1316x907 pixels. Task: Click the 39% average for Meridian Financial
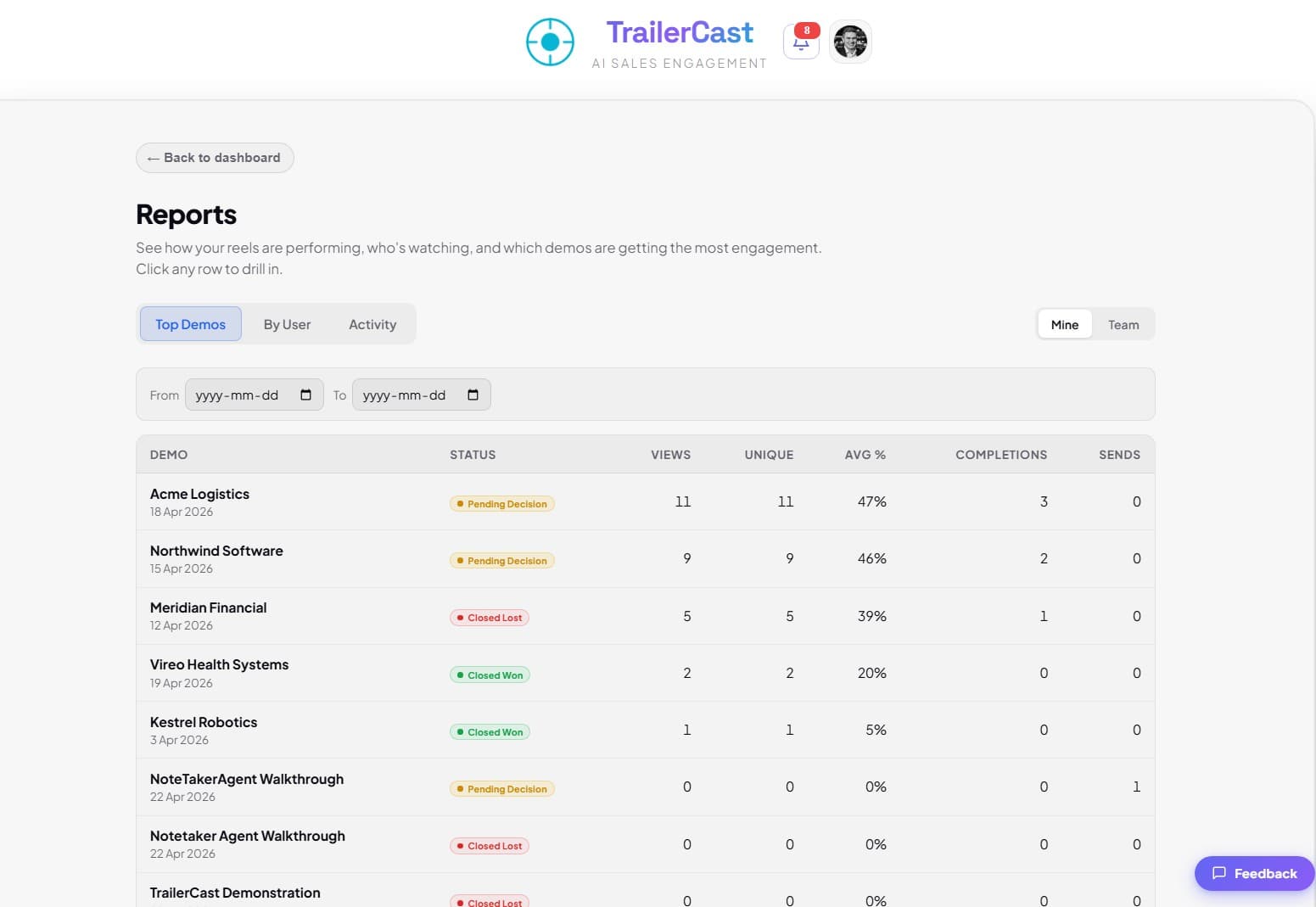tap(871, 616)
